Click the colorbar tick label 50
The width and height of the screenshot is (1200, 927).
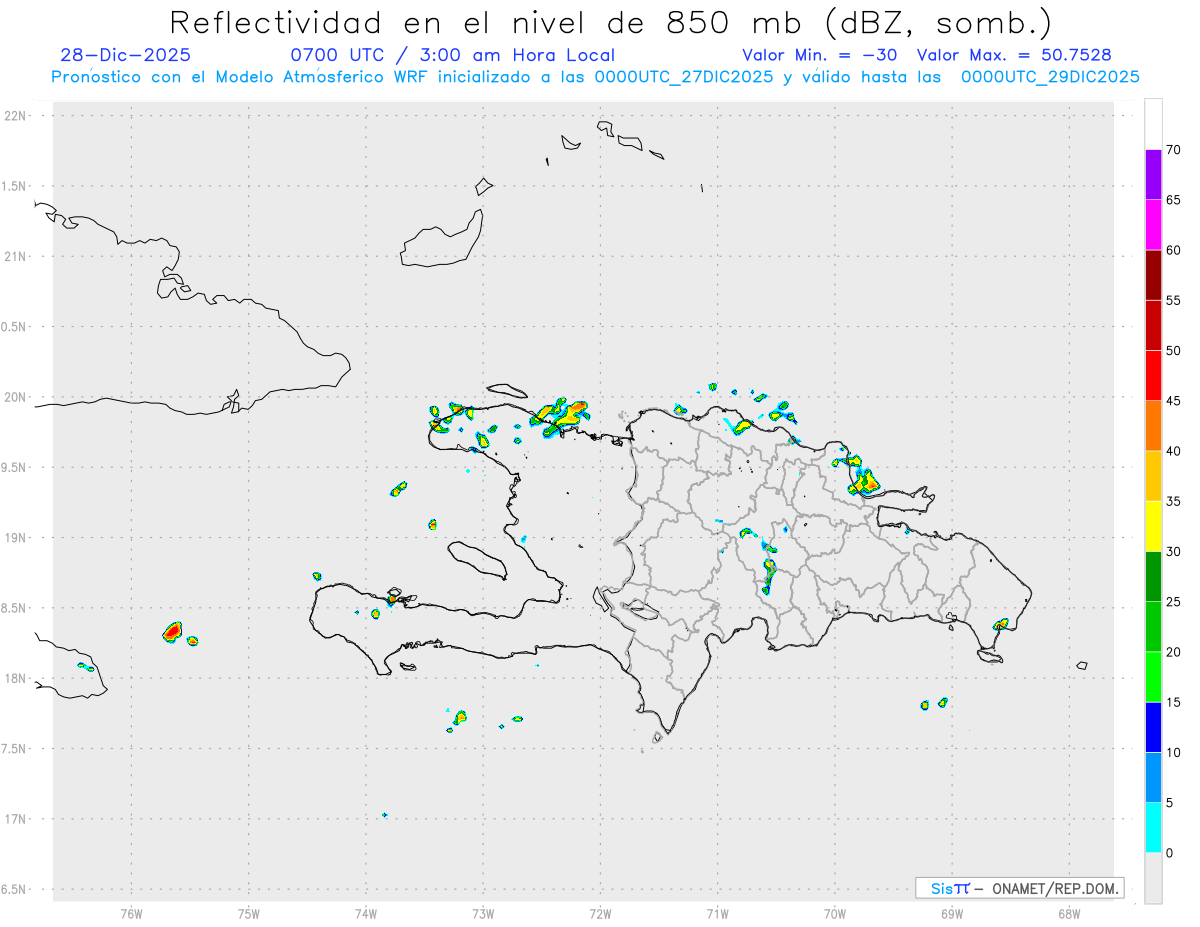coord(1174,351)
